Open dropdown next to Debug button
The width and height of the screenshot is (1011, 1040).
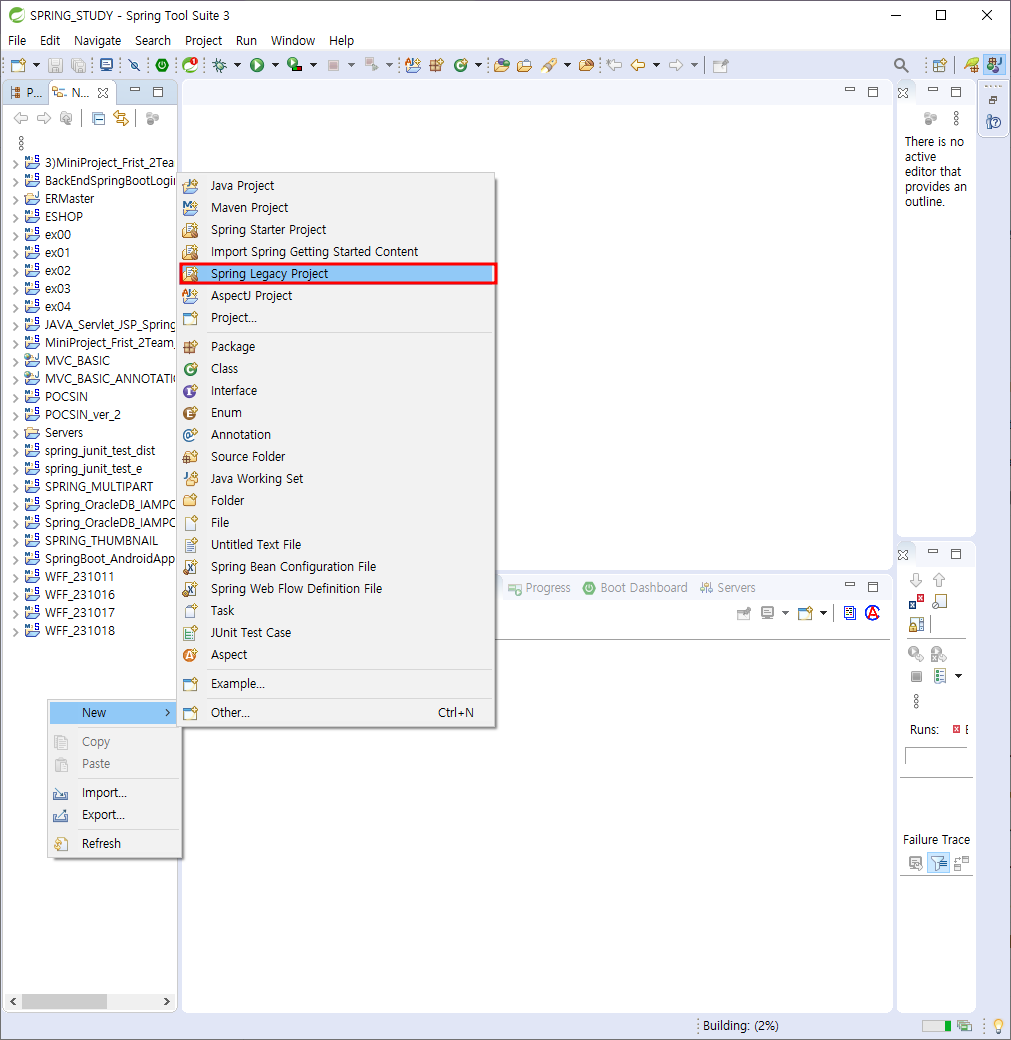[x=237, y=65]
